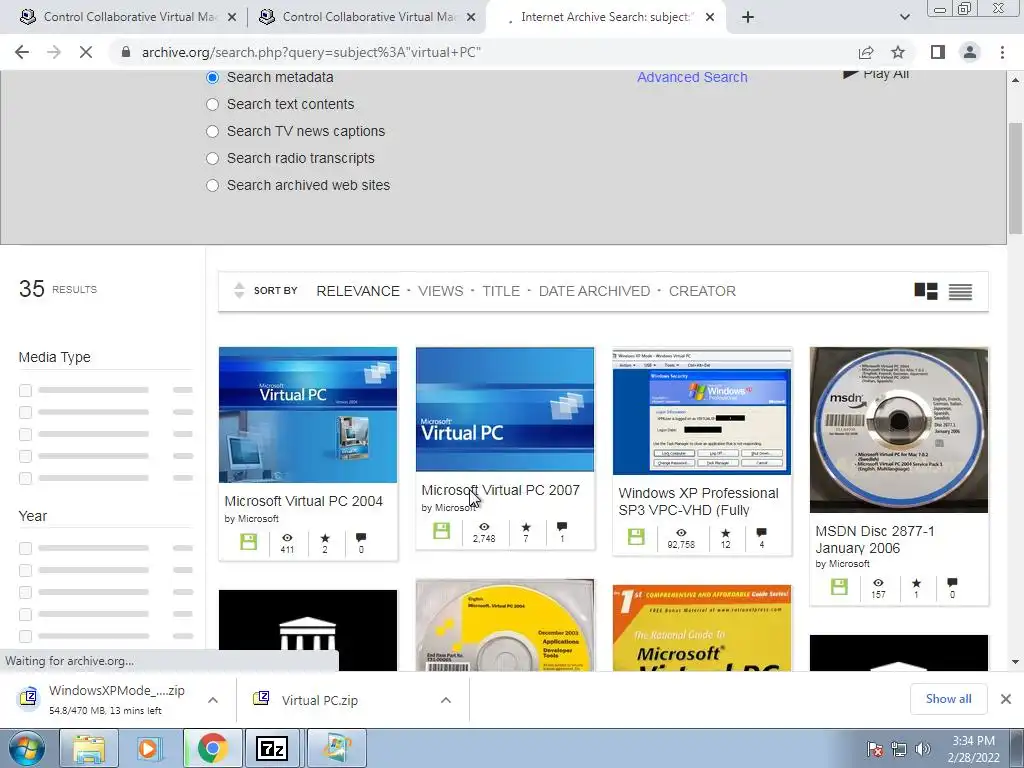
Task: Select Search text contents option
Action: pos(212,104)
